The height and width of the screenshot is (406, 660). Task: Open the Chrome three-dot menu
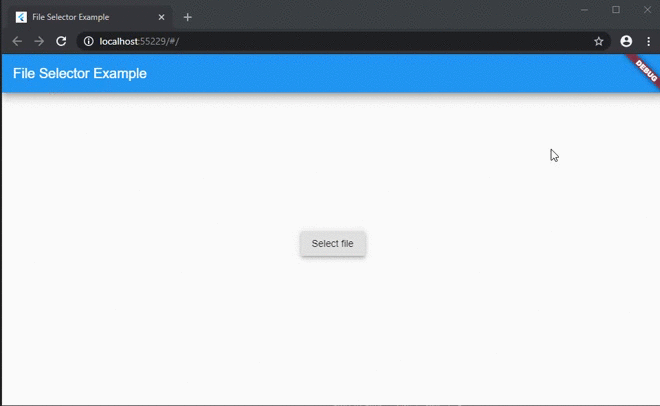[x=647, y=41]
